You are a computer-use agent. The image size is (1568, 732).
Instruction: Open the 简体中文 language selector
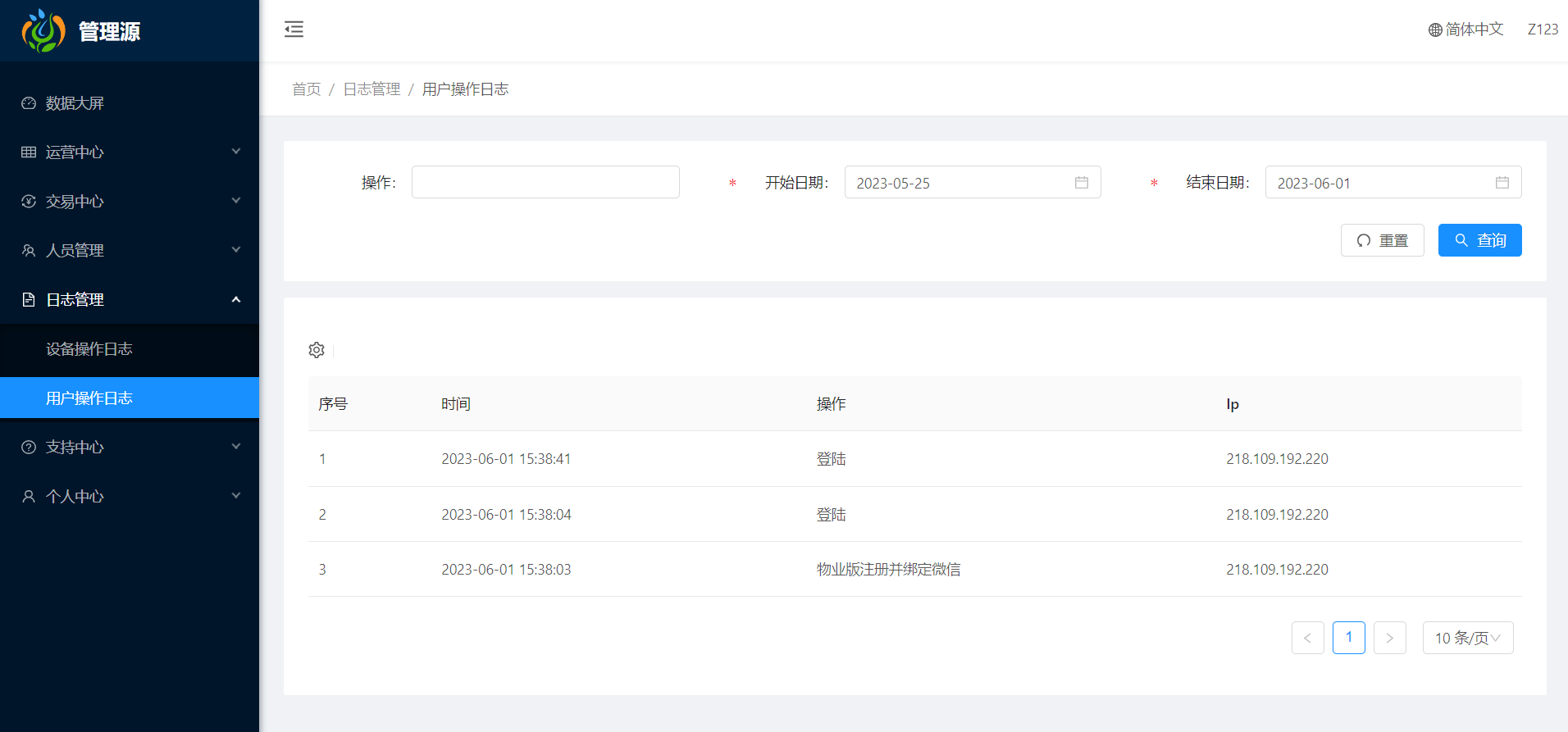(1466, 30)
